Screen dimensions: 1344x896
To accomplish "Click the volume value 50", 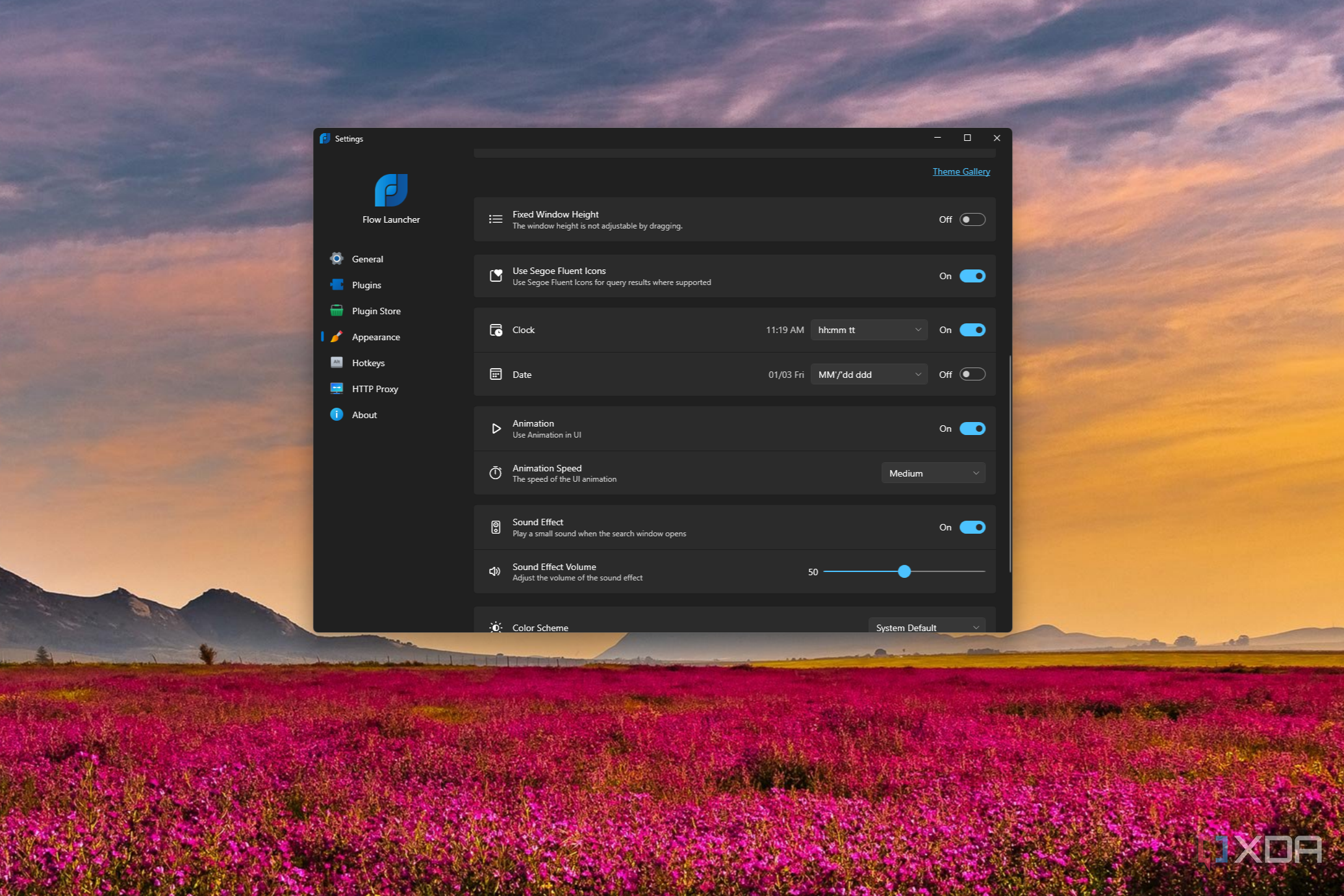I will [813, 572].
